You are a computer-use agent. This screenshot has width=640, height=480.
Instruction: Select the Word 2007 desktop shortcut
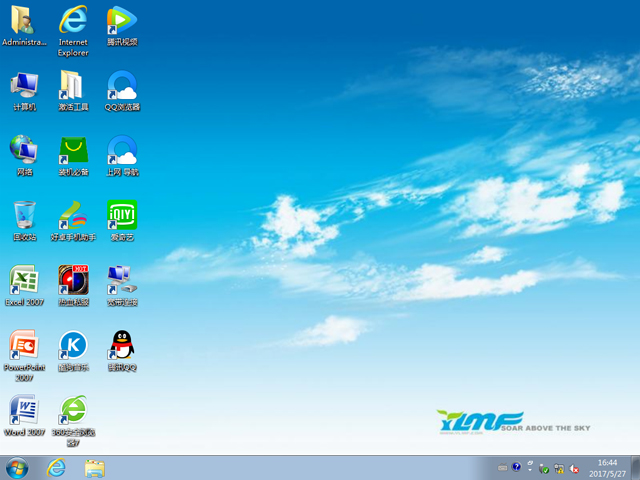click(24, 410)
